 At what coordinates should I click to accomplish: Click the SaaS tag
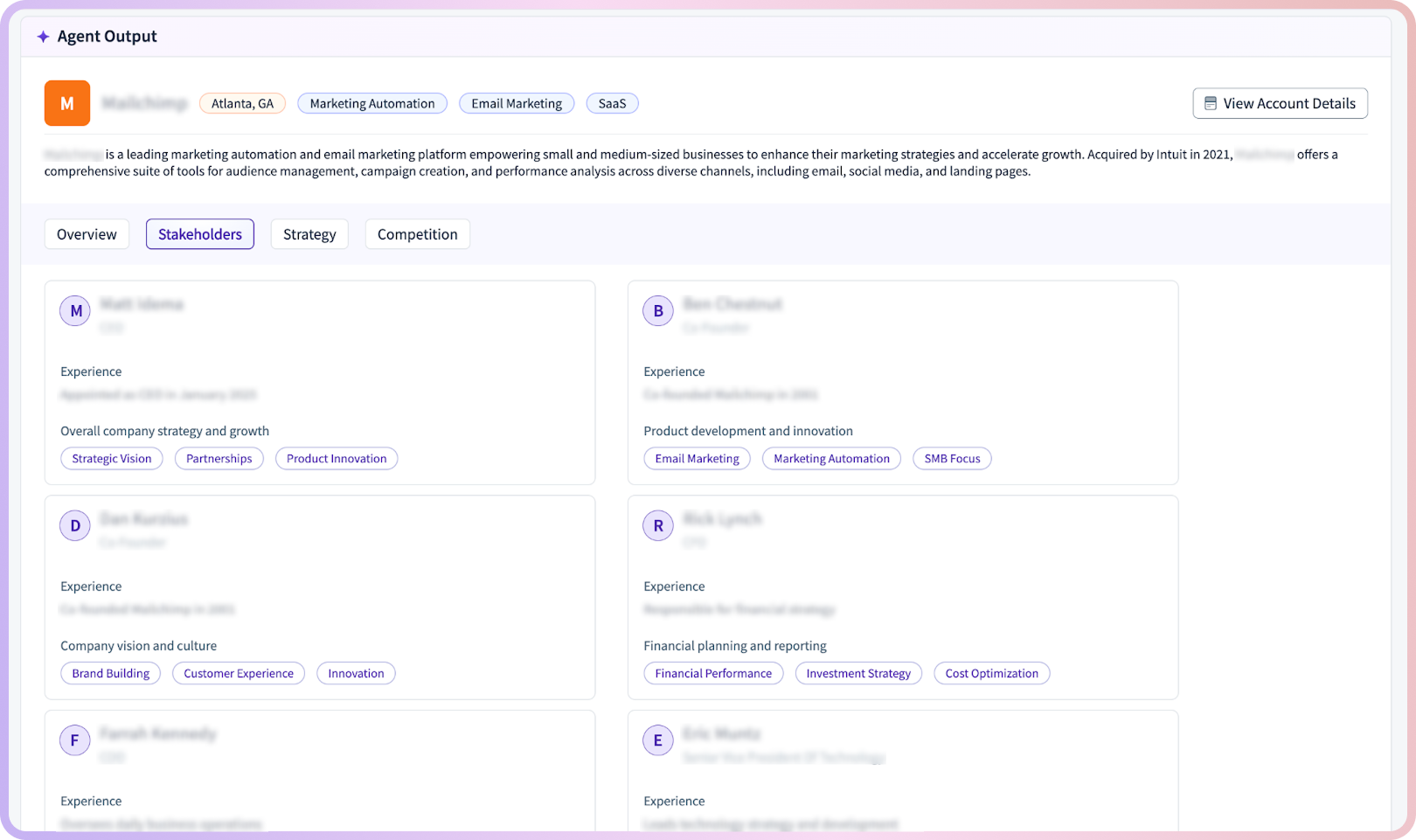(612, 103)
